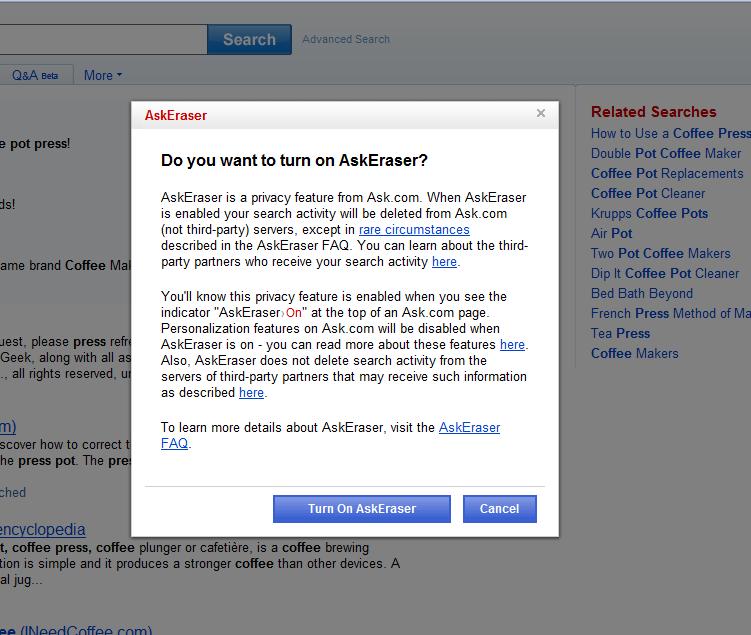Open Krupps Coffee Pots related search

(x=649, y=213)
